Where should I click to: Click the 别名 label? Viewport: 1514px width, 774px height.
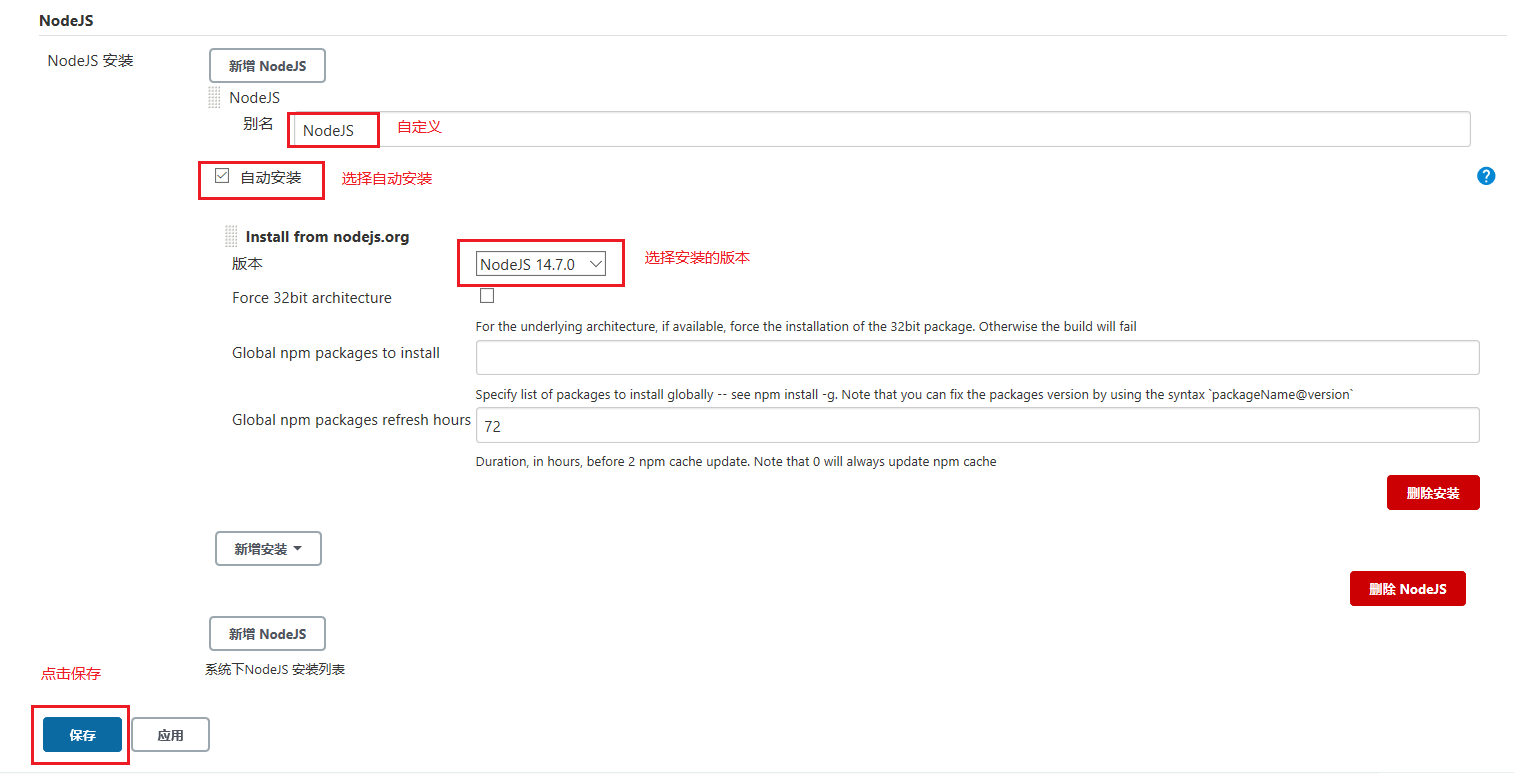(x=258, y=124)
